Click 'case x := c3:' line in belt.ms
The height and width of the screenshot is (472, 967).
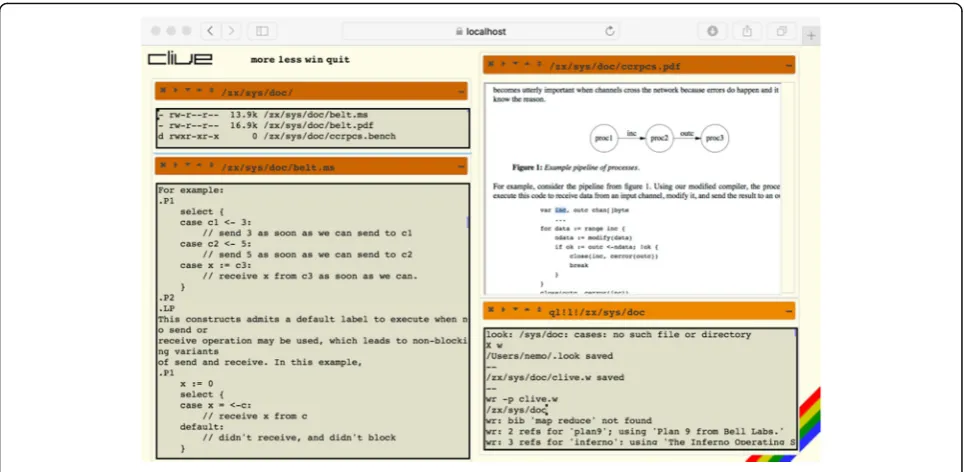(x=216, y=265)
